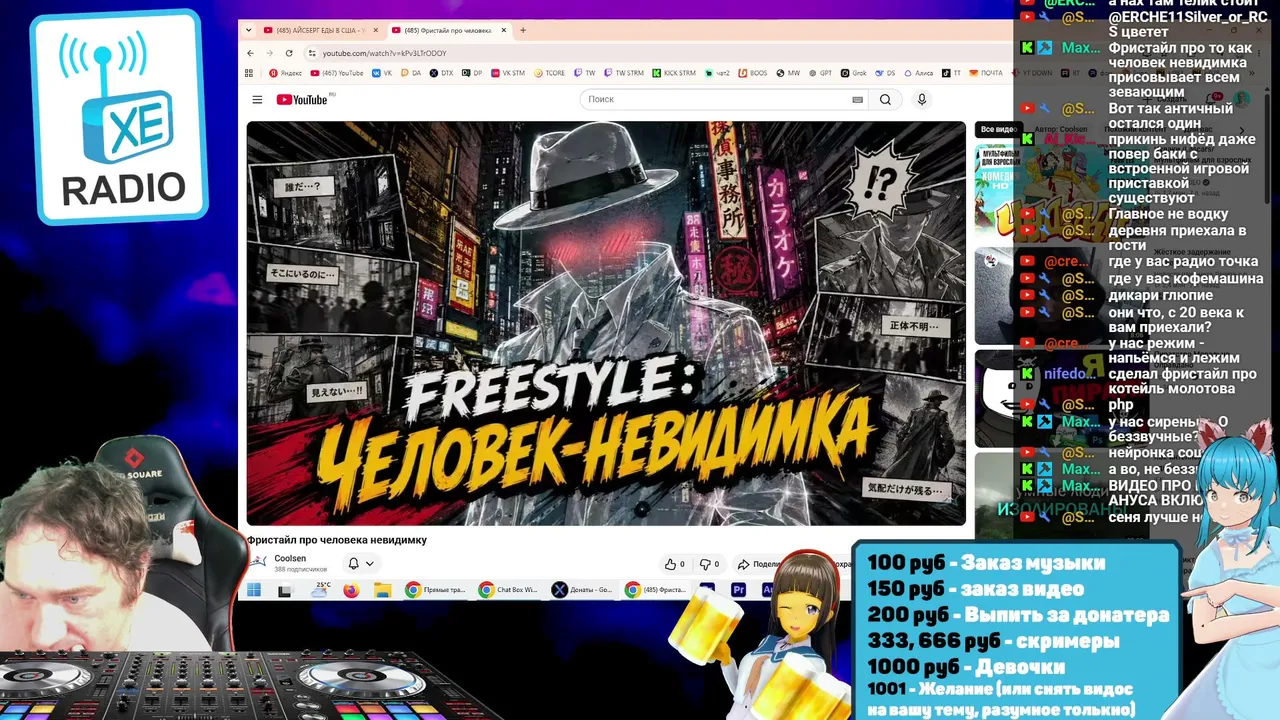Go to the YouTube home logo
This screenshot has height=720, width=1280.
[x=303, y=99]
